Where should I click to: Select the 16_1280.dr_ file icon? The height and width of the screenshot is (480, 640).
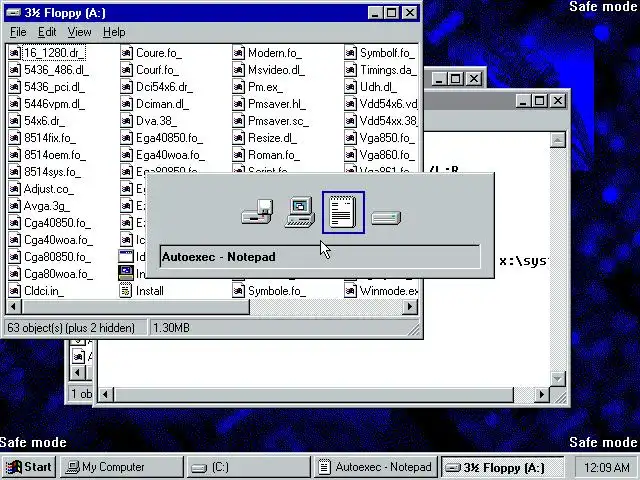pyautogui.click(x=14, y=53)
